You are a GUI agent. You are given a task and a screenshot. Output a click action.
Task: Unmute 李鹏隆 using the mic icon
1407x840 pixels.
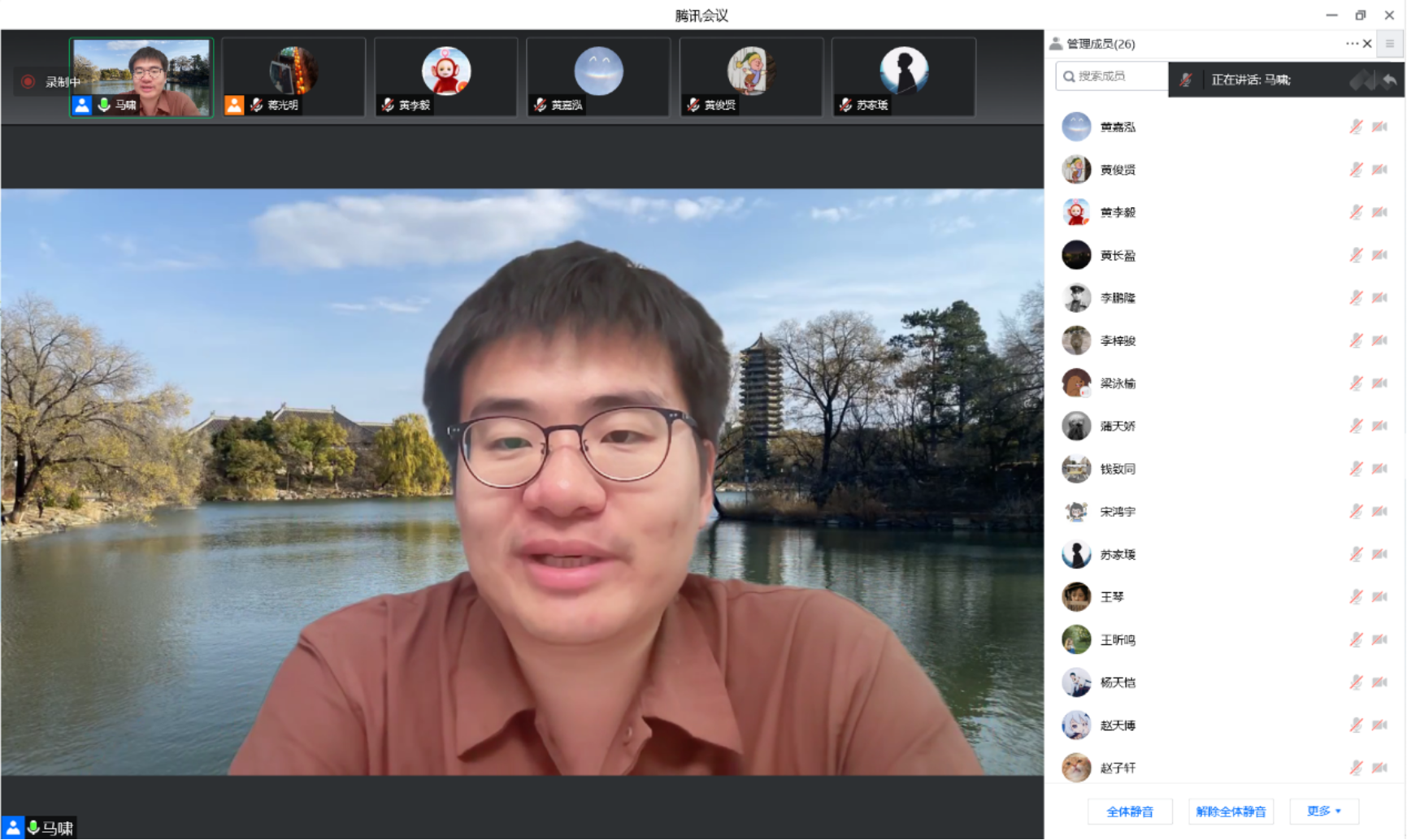1356,298
